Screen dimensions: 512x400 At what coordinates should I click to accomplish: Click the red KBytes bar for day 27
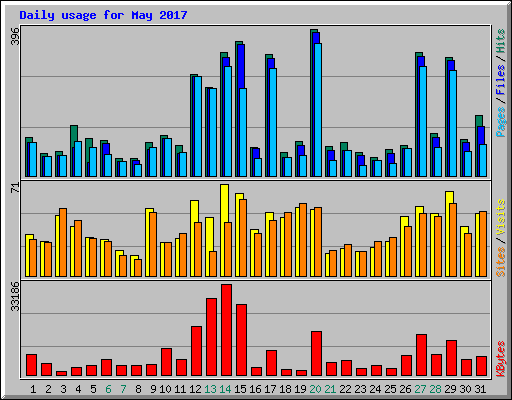pos(421,355)
